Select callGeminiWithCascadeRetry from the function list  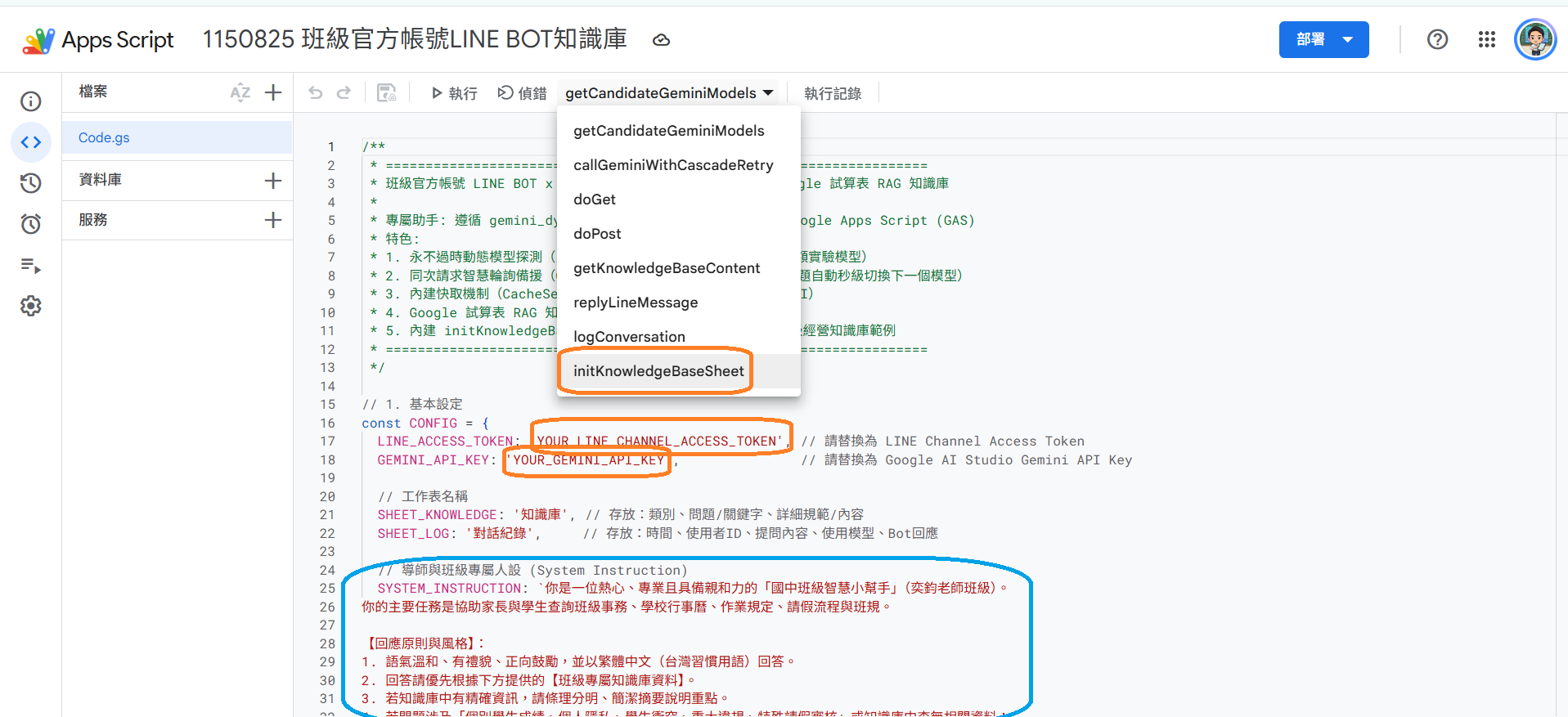tap(678, 165)
